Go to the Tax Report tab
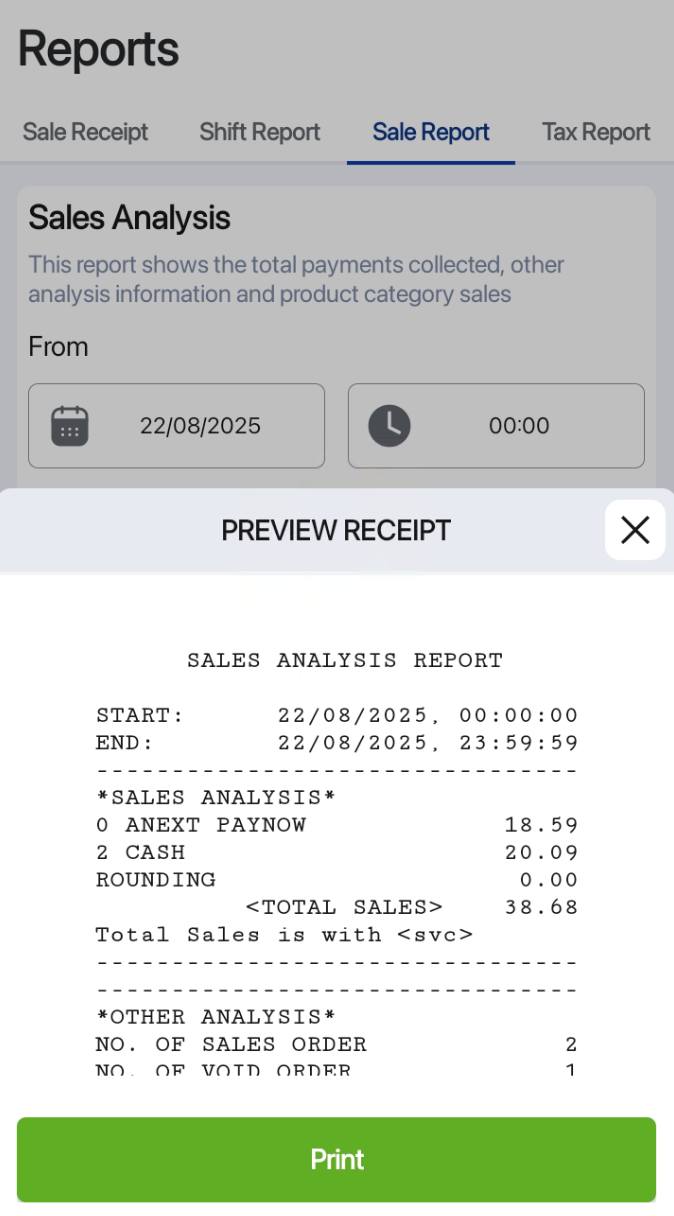 (596, 132)
